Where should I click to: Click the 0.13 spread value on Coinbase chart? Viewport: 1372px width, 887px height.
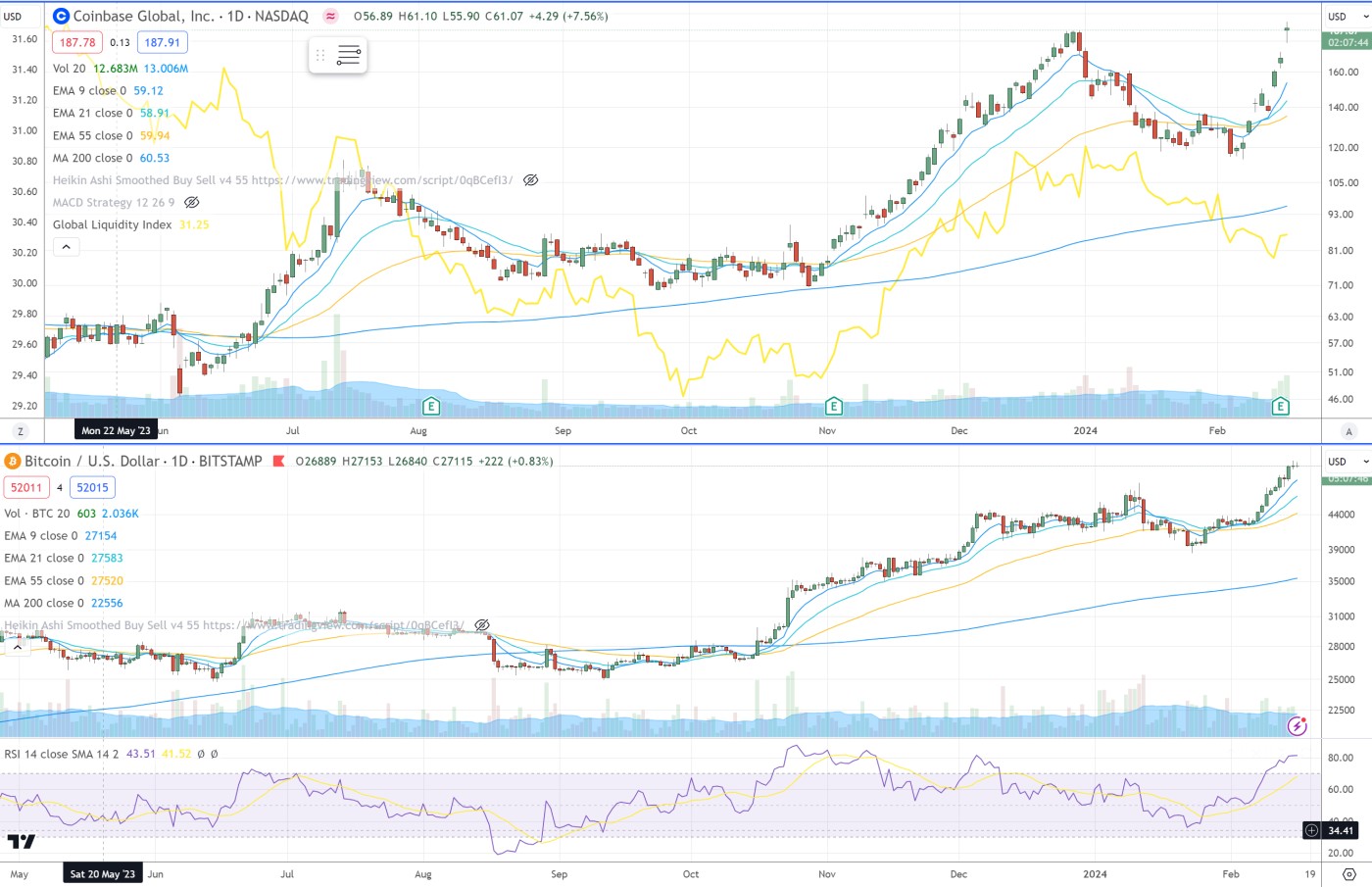click(x=120, y=43)
